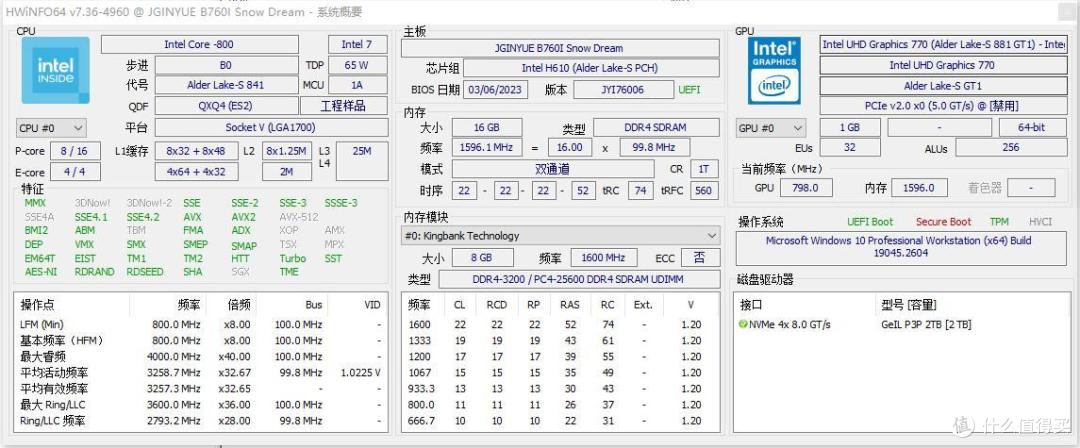Click the ALUs 256 value

[1010, 147]
